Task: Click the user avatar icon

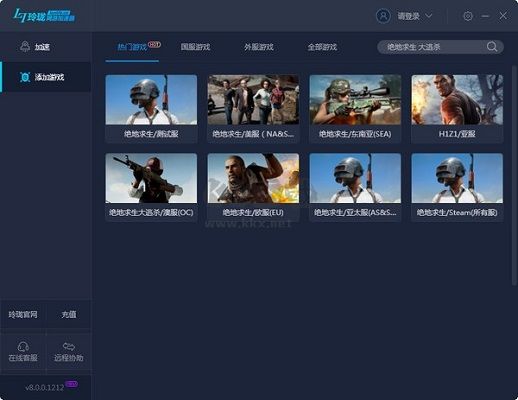Action: coord(383,16)
